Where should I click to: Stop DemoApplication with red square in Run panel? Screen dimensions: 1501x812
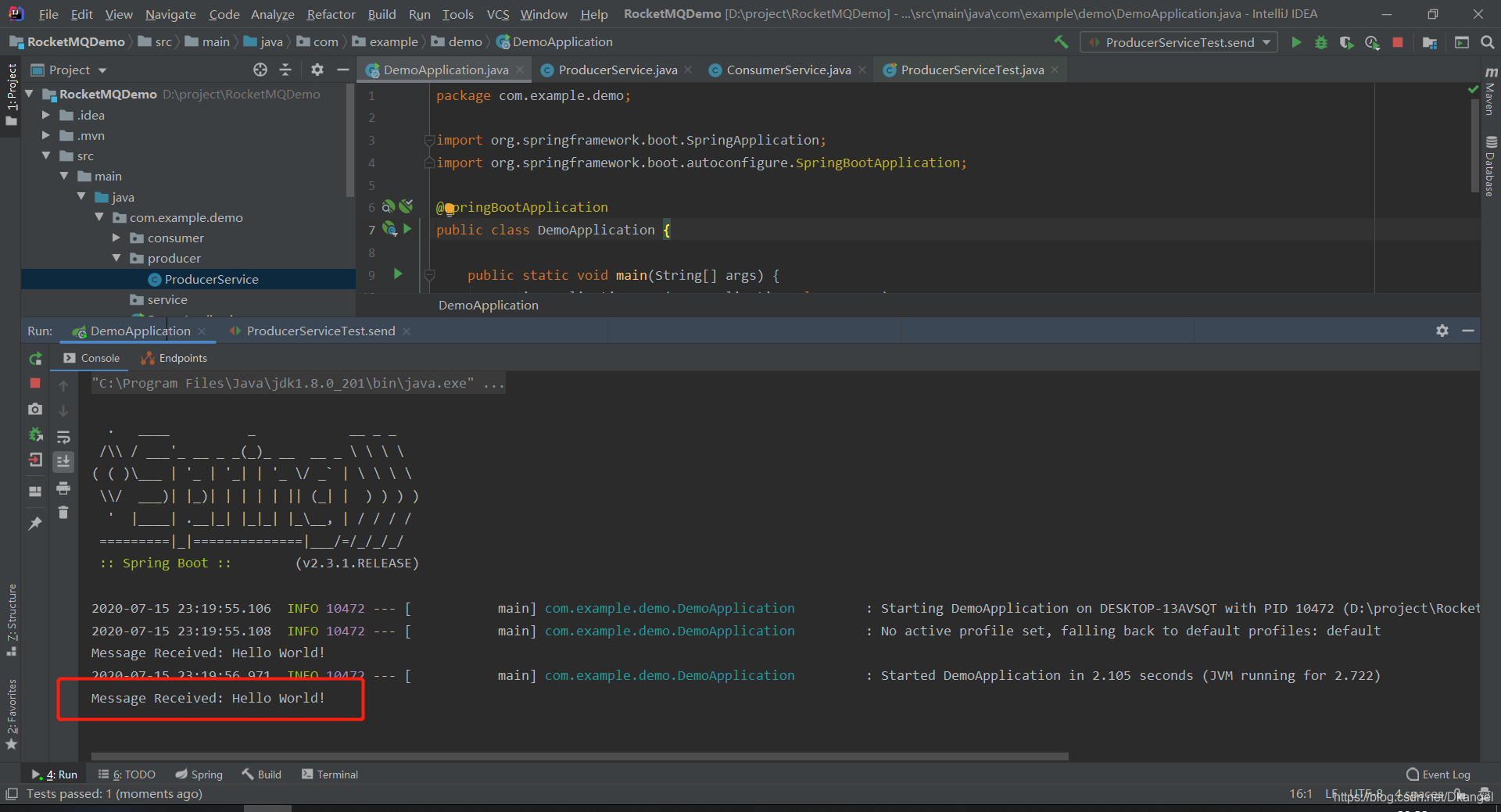point(35,383)
